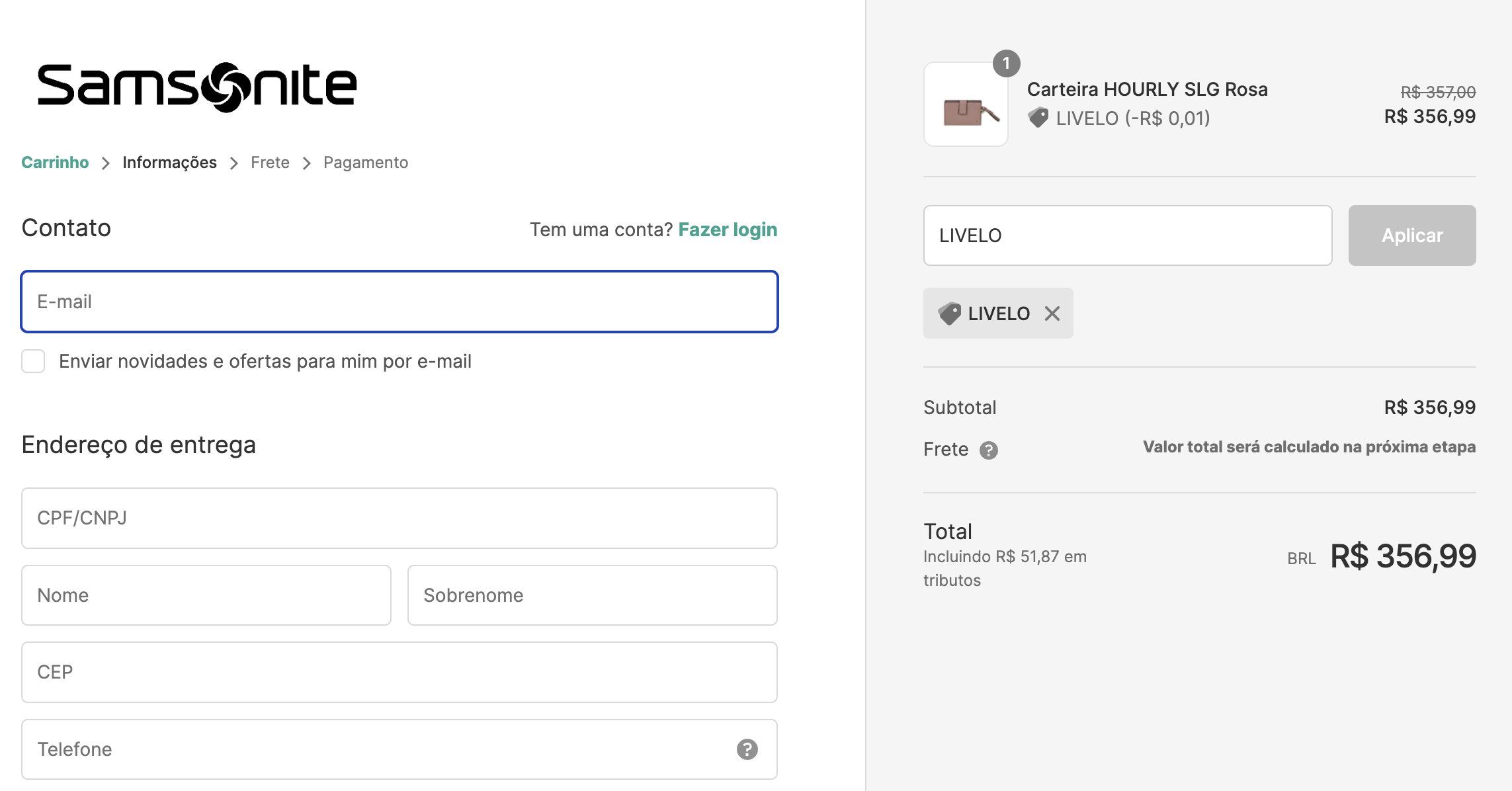Image resolution: width=1512 pixels, height=791 pixels.
Task: Click product name Carteira HOURLY SLG Rosa
Action: 1148,89
